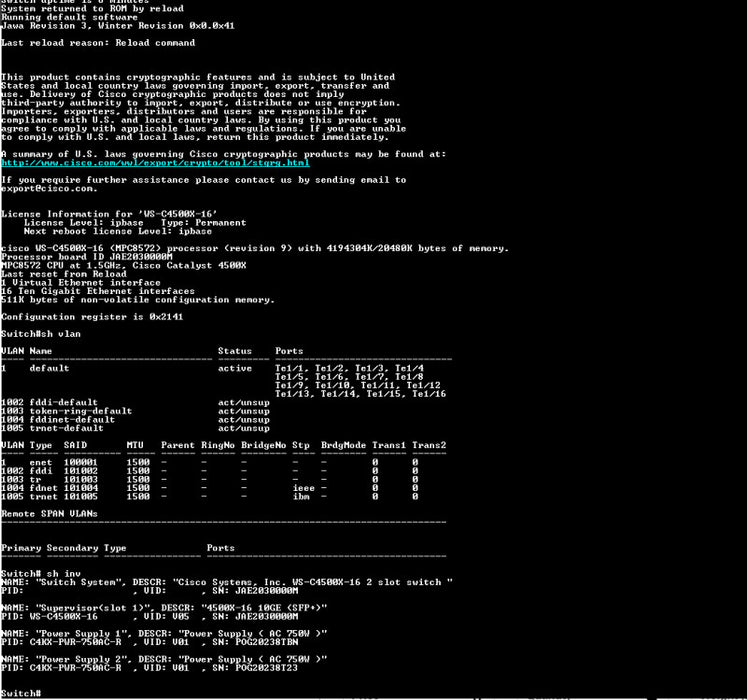Select the 'Jawa Revision 3, Winter Revision' line
This screenshot has height=700, width=747.
tap(118, 26)
